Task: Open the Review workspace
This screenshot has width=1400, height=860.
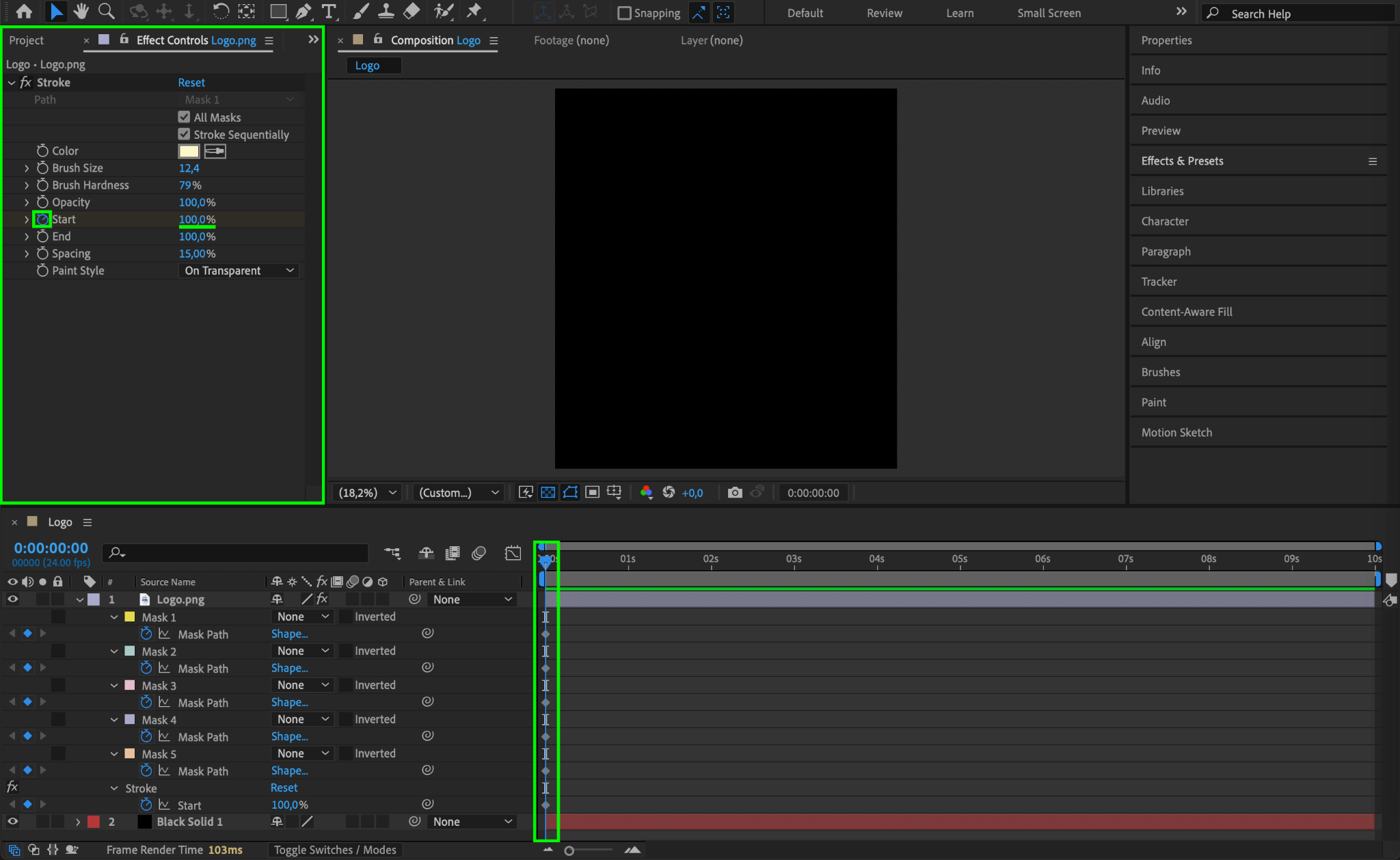Action: [x=884, y=13]
